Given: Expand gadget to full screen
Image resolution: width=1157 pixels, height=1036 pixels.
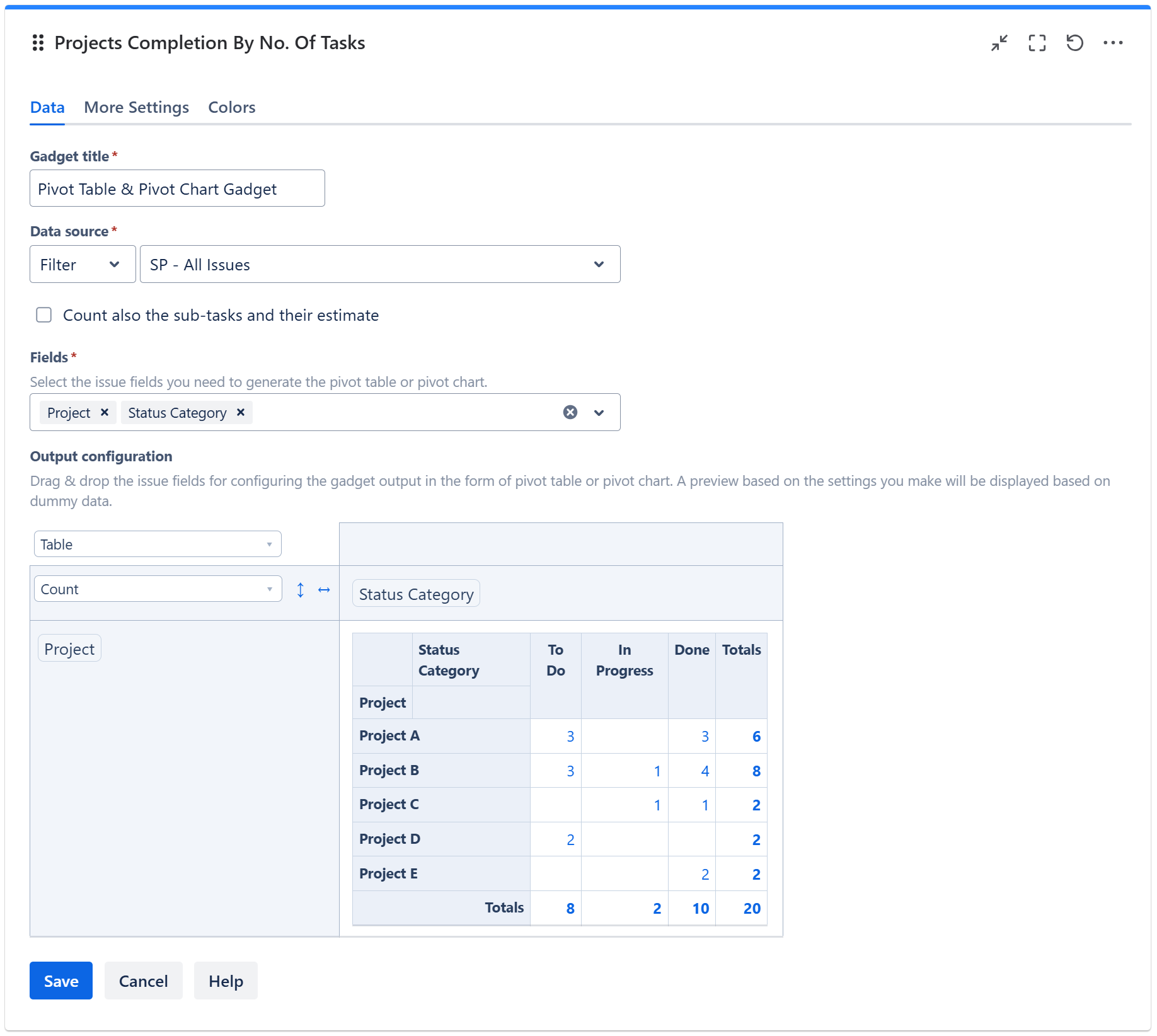Looking at the screenshot, I should tap(1037, 43).
